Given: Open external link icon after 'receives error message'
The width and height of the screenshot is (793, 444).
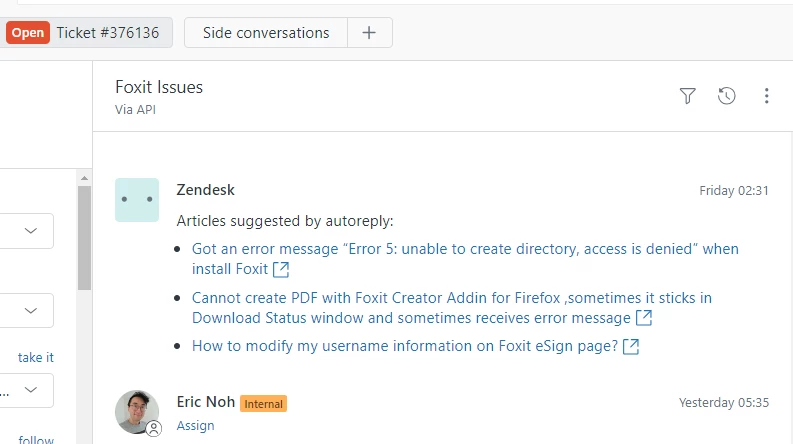Looking at the screenshot, I should click(645, 318).
